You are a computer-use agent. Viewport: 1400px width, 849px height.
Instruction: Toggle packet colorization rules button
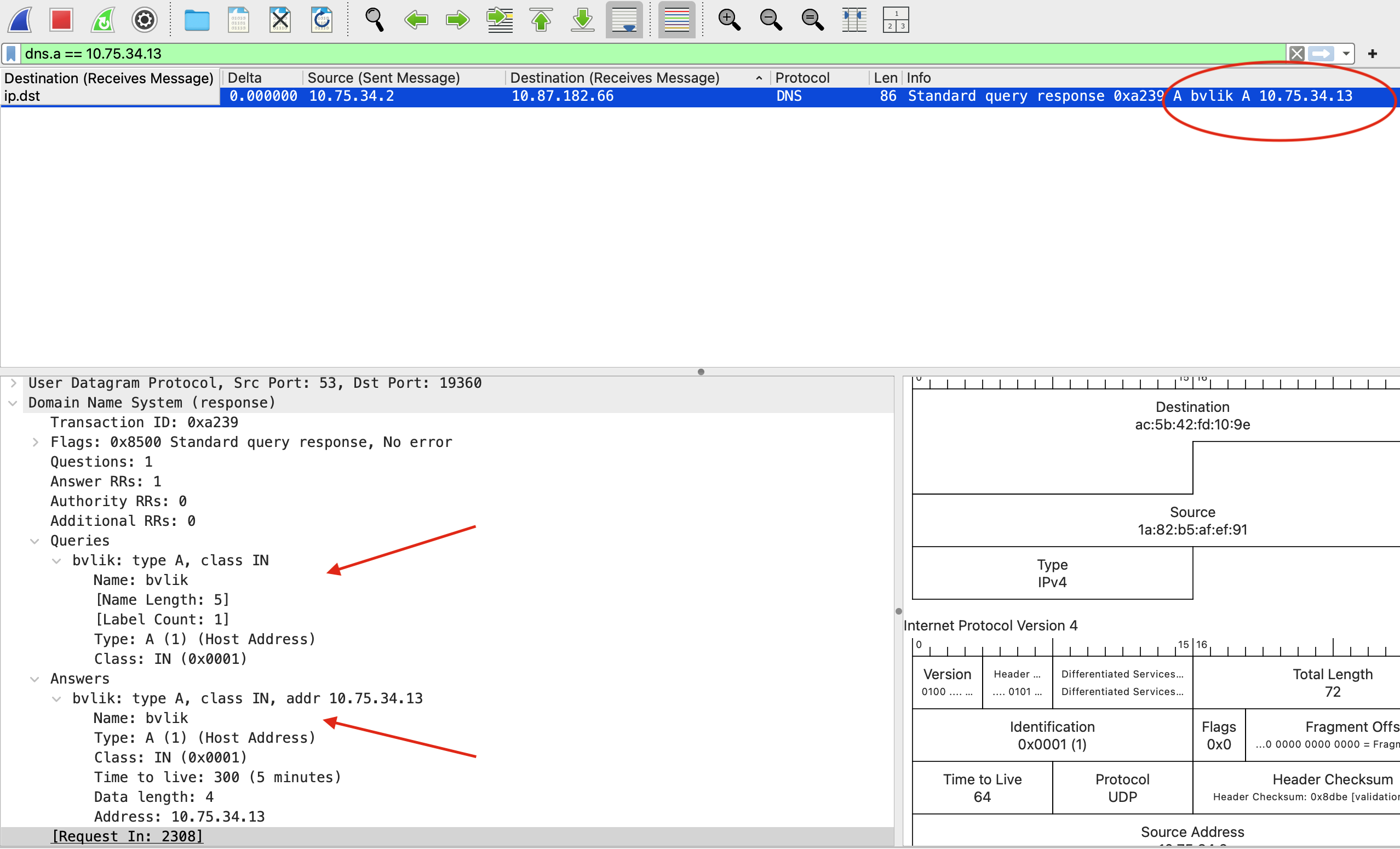[676, 20]
